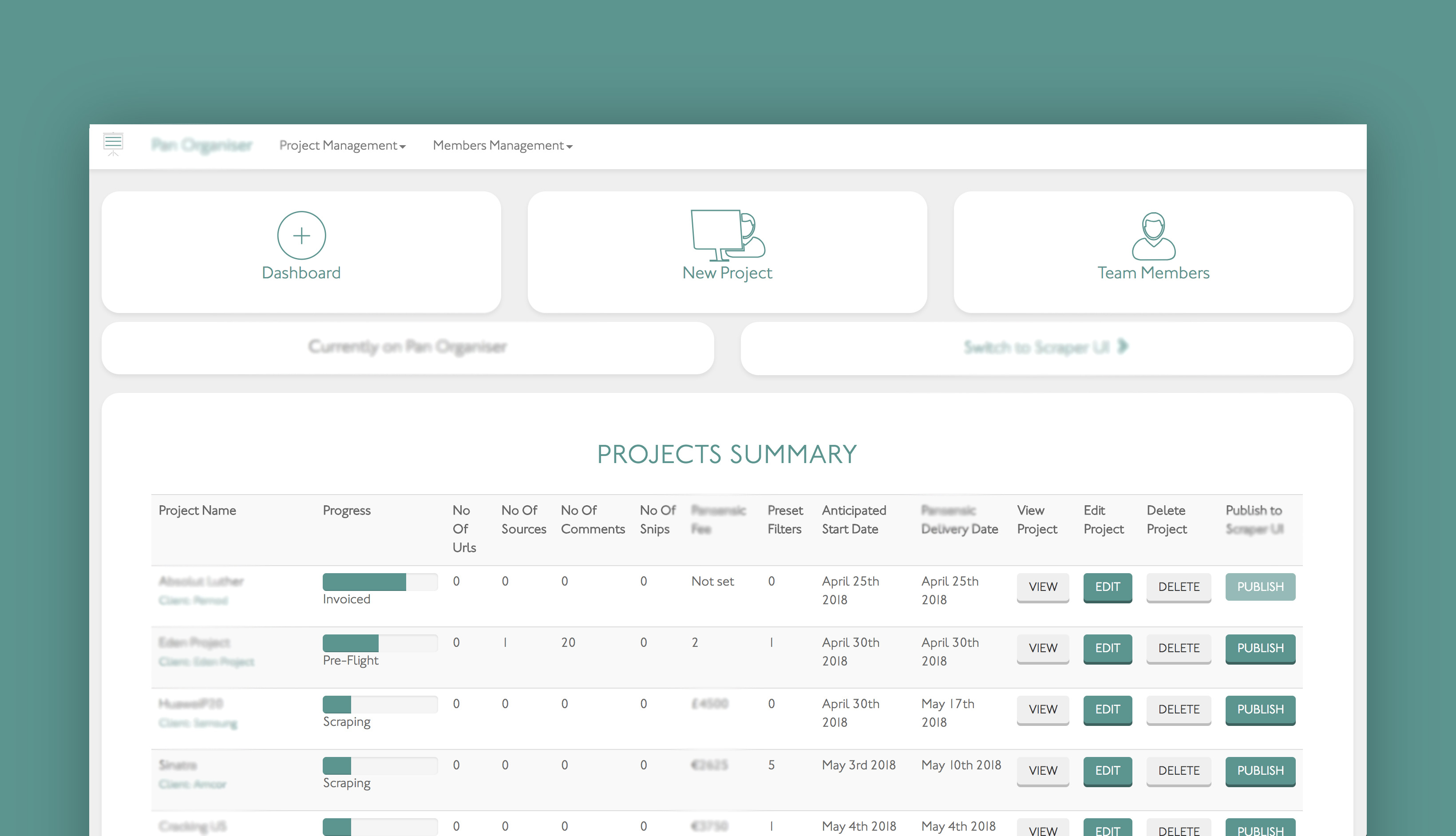
Task: Click the Not set fee value
Action: pyautogui.click(x=712, y=581)
